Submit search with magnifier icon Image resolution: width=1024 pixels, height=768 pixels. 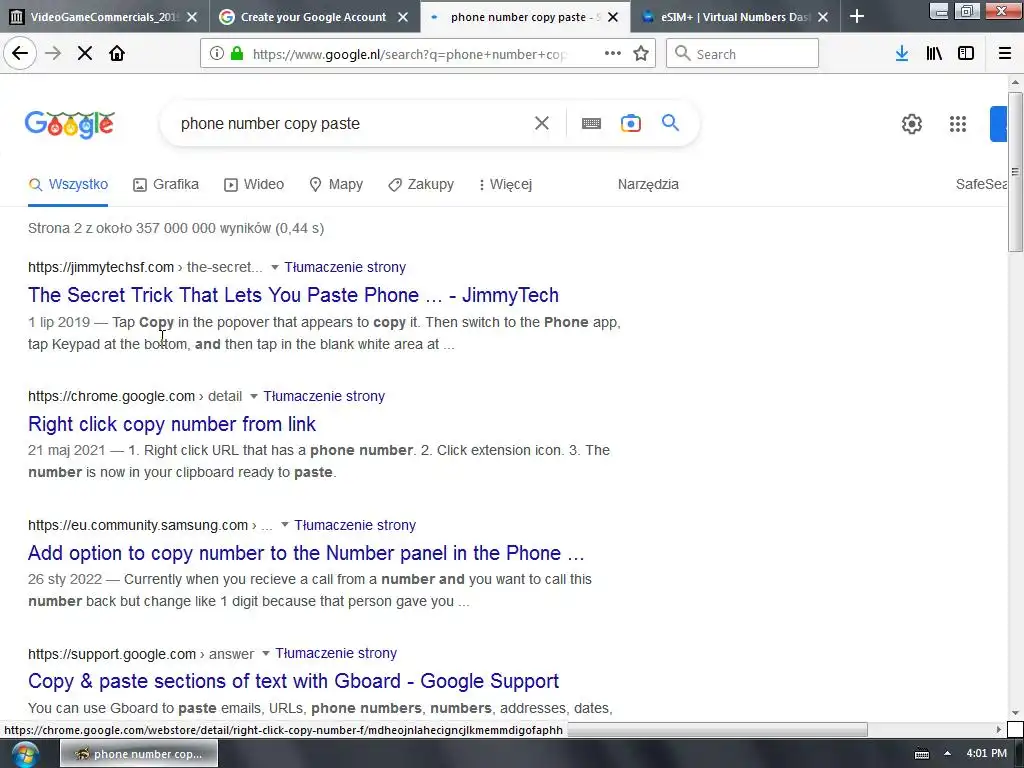[670, 123]
